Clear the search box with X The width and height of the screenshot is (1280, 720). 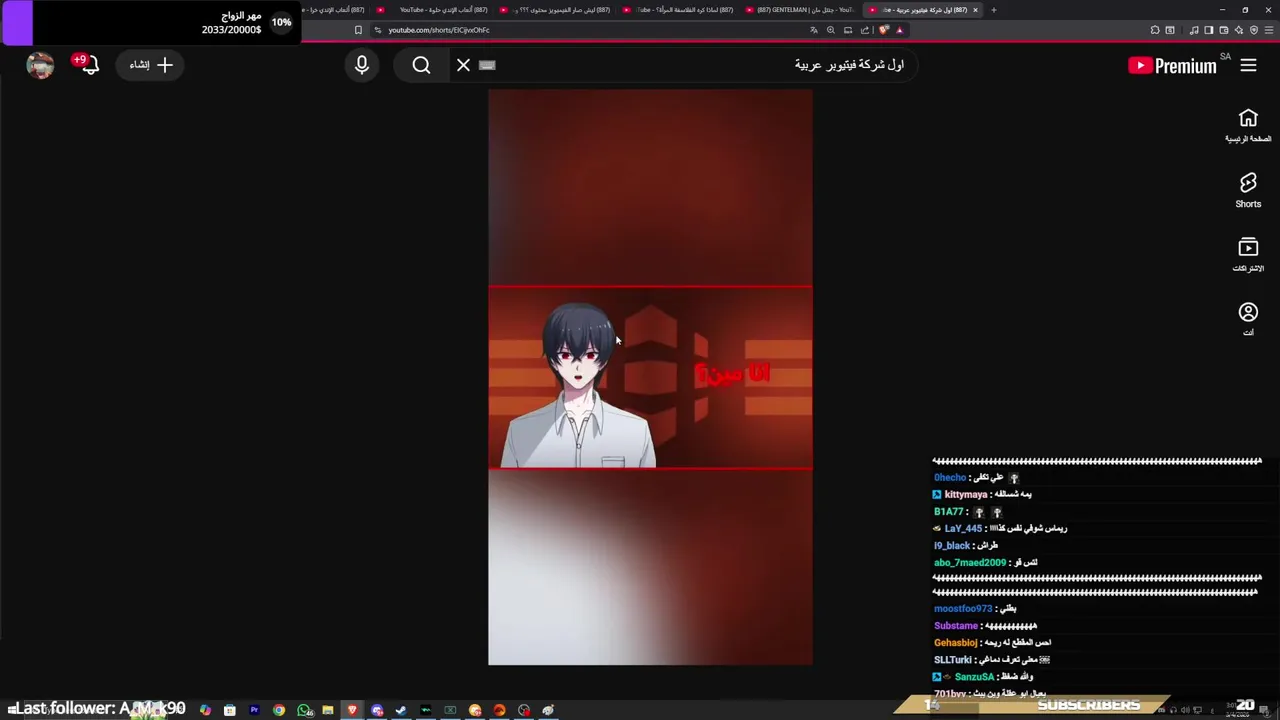point(463,65)
